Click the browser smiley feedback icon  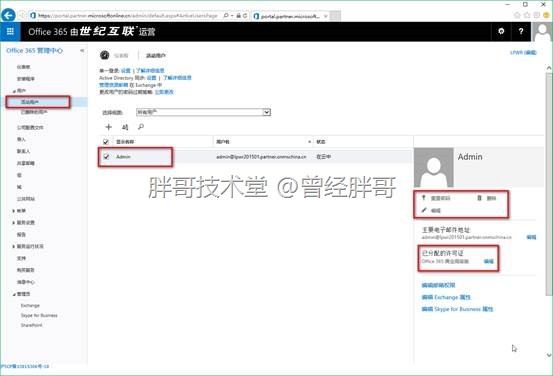pos(547,15)
